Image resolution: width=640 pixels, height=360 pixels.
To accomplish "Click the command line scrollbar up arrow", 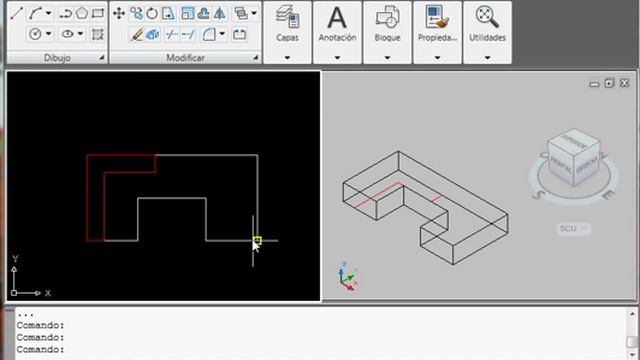I will 632,314.
